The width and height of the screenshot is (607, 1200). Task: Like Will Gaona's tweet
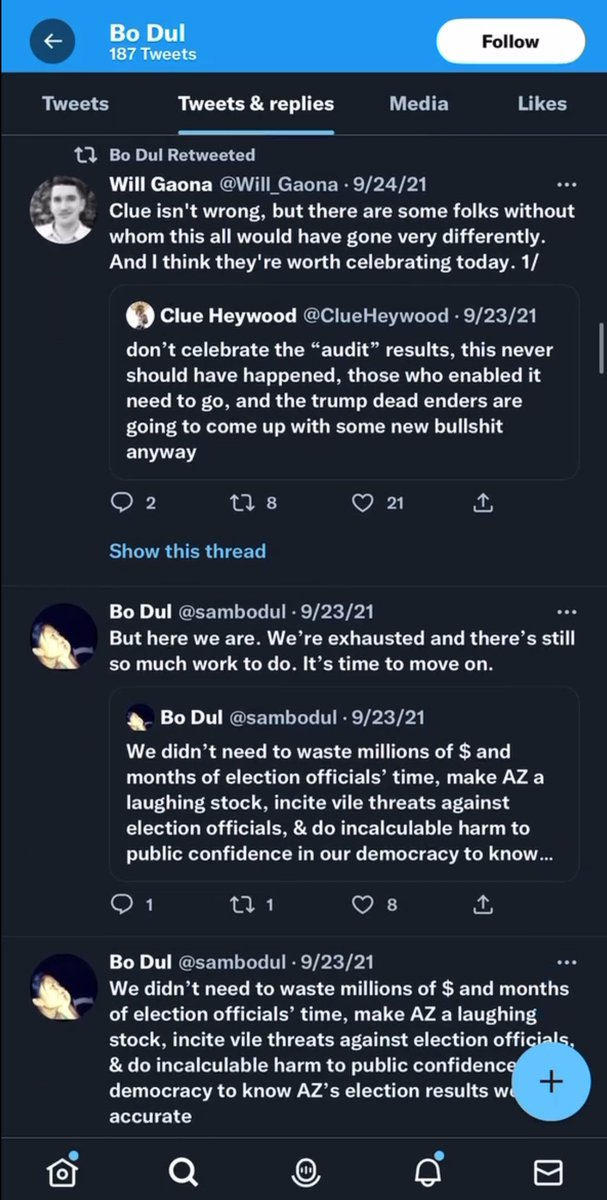[363, 503]
